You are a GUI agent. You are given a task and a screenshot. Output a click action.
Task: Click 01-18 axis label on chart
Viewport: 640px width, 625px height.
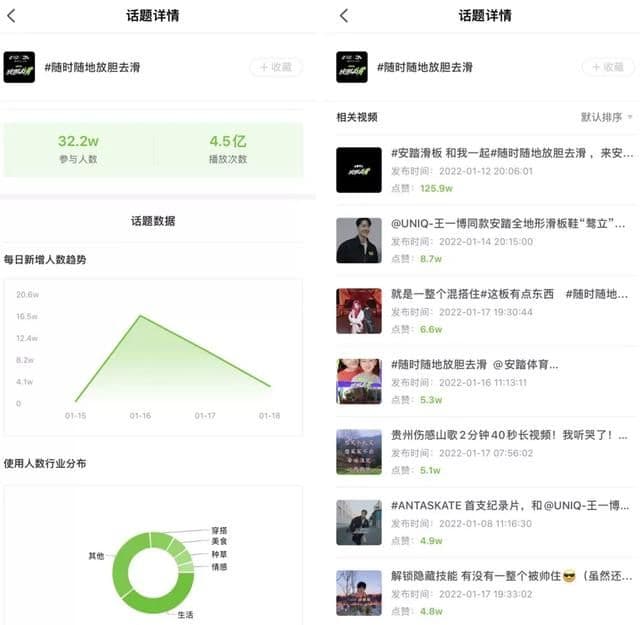click(x=269, y=416)
